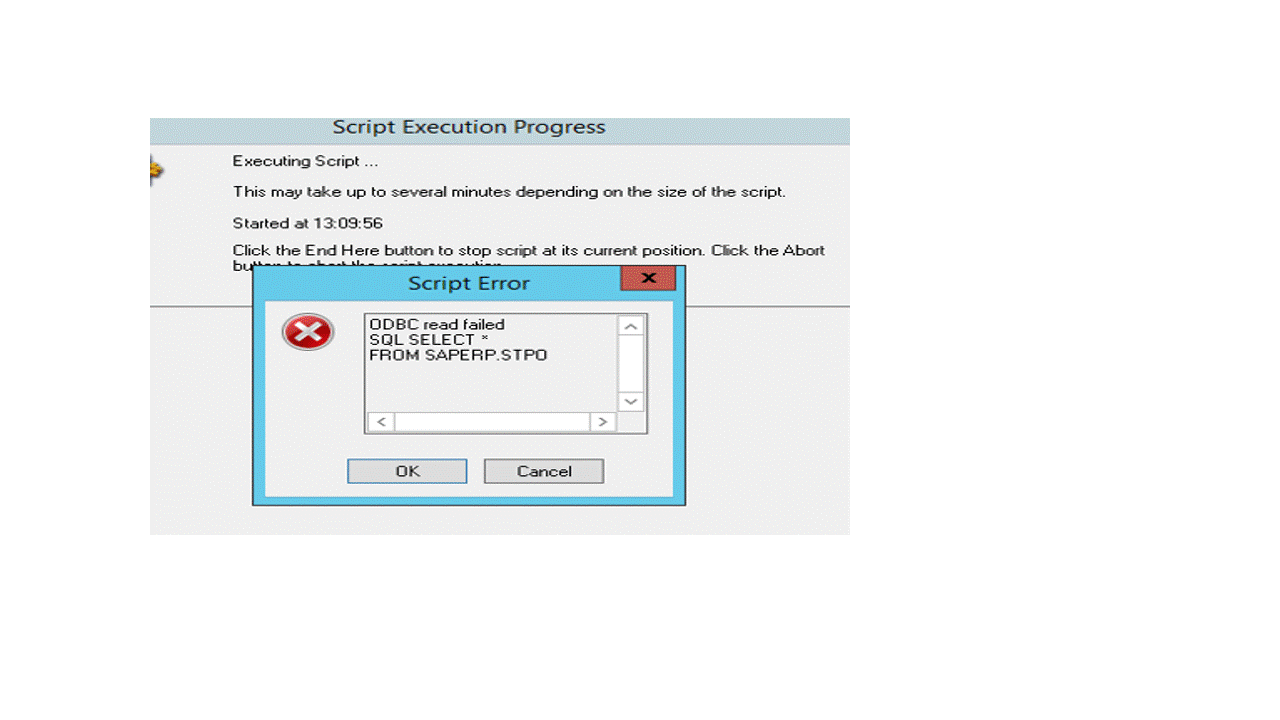The image size is (1280, 720).
Task: Click the vertical scrollbar track in error box
Action: tap(630, 363)
